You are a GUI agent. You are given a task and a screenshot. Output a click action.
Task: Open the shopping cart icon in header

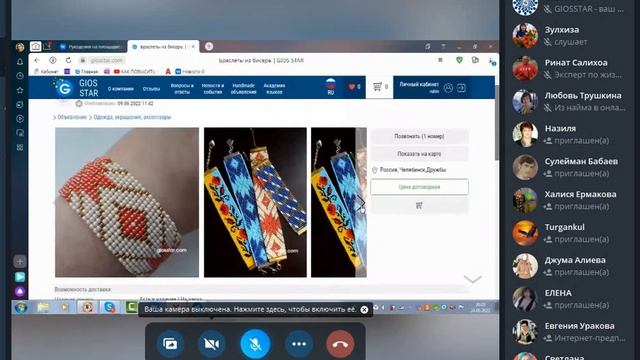pos(378,87)
